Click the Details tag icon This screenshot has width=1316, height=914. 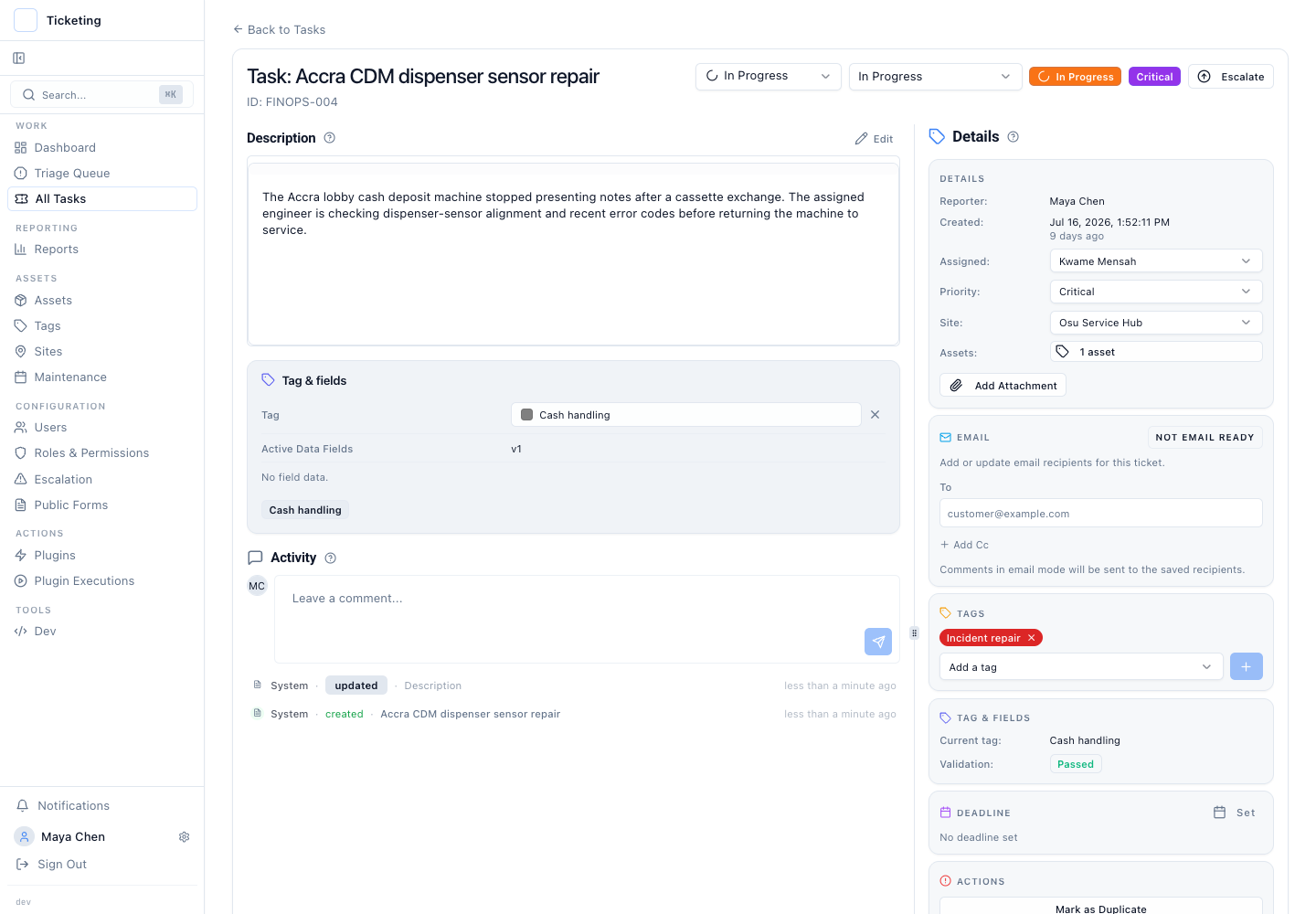(937, 137)
